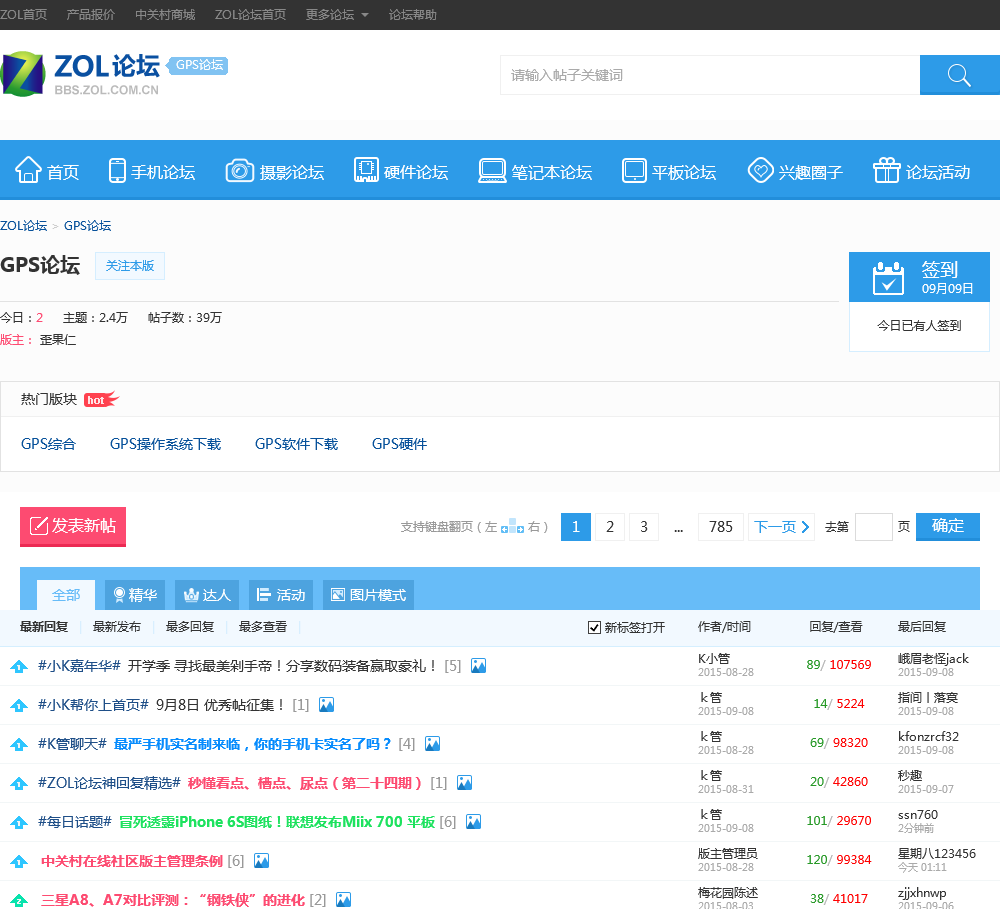Screen dimensions: 1000x909
Task: Go to last page 785
Action: point(721,527)
